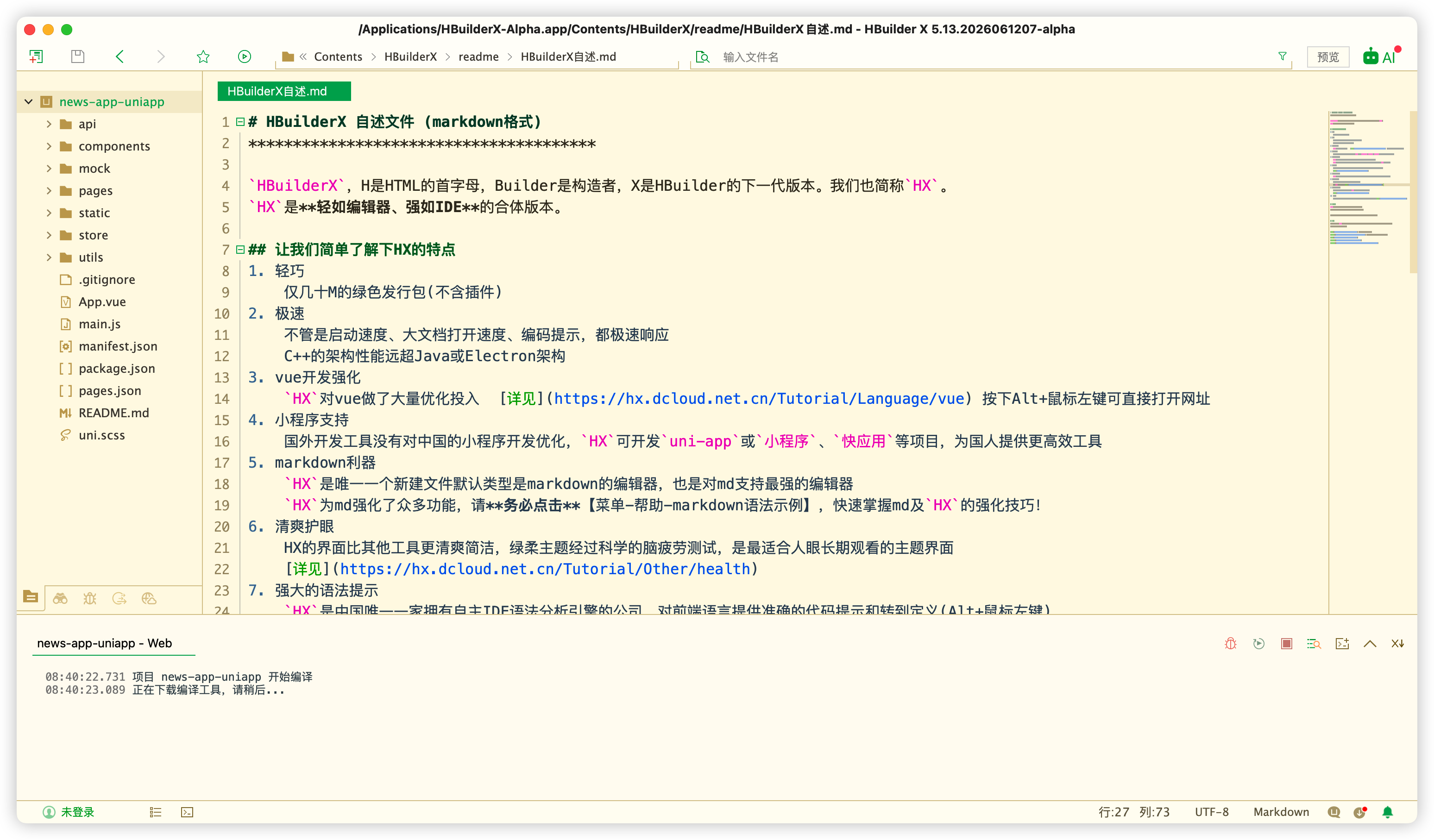Expand the static folder
The height and width of the screenshot is (840, 1434).
[x=49, y=213]
